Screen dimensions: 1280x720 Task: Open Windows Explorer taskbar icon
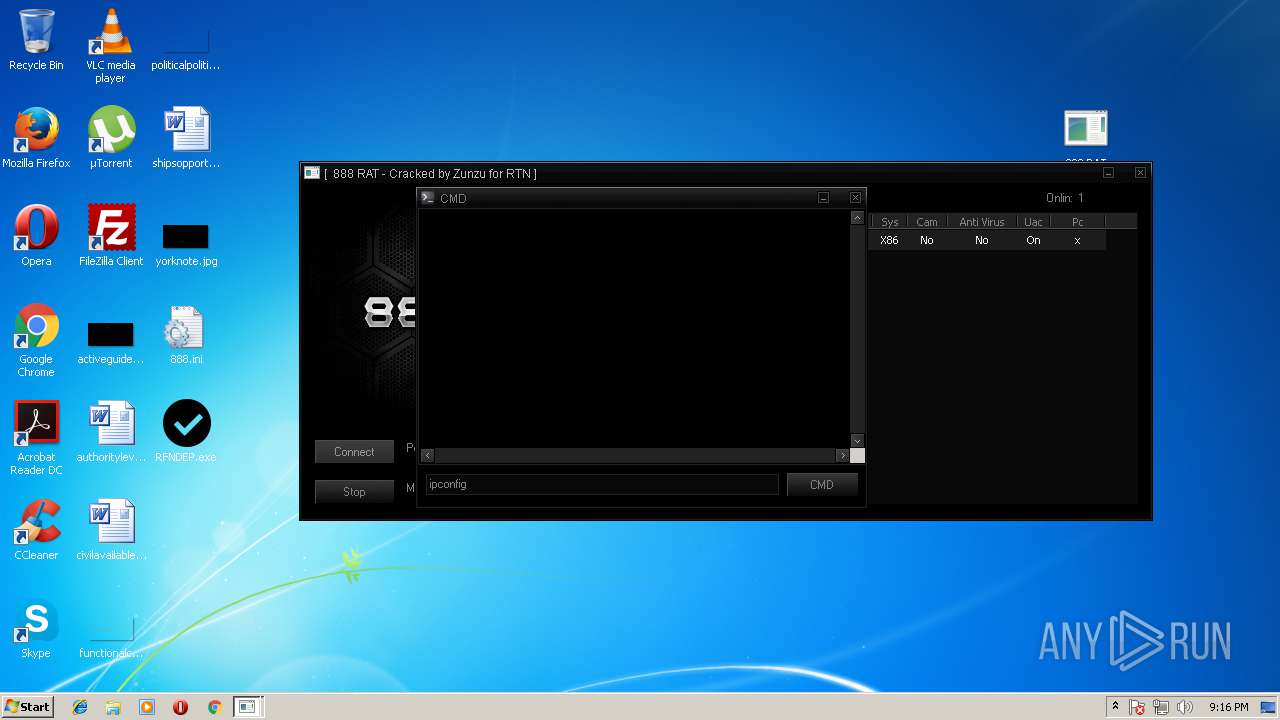coord(113,707)
